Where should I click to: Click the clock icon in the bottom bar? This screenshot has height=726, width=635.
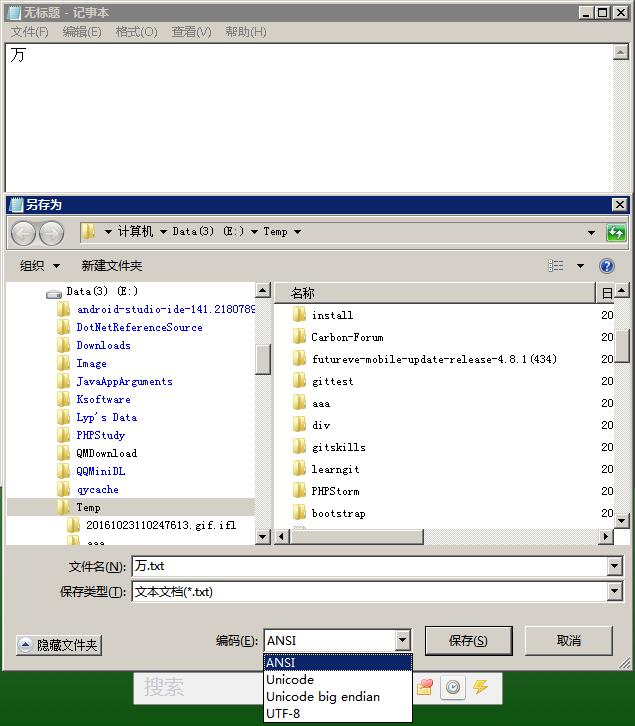pos(453,687)
